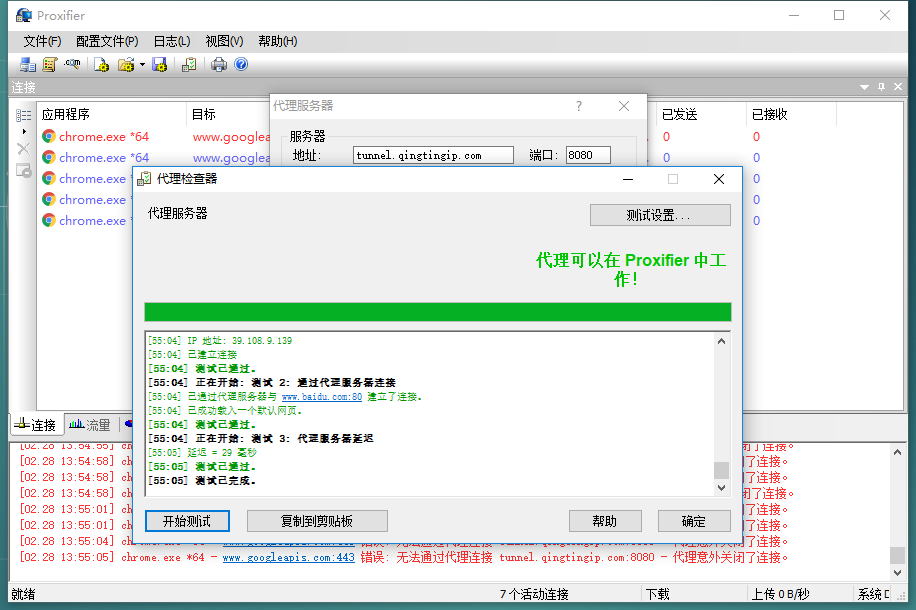Screen dimensions: 916x610
Task: Open the www.baidu.com:80 link in test log
Action: 322,397
